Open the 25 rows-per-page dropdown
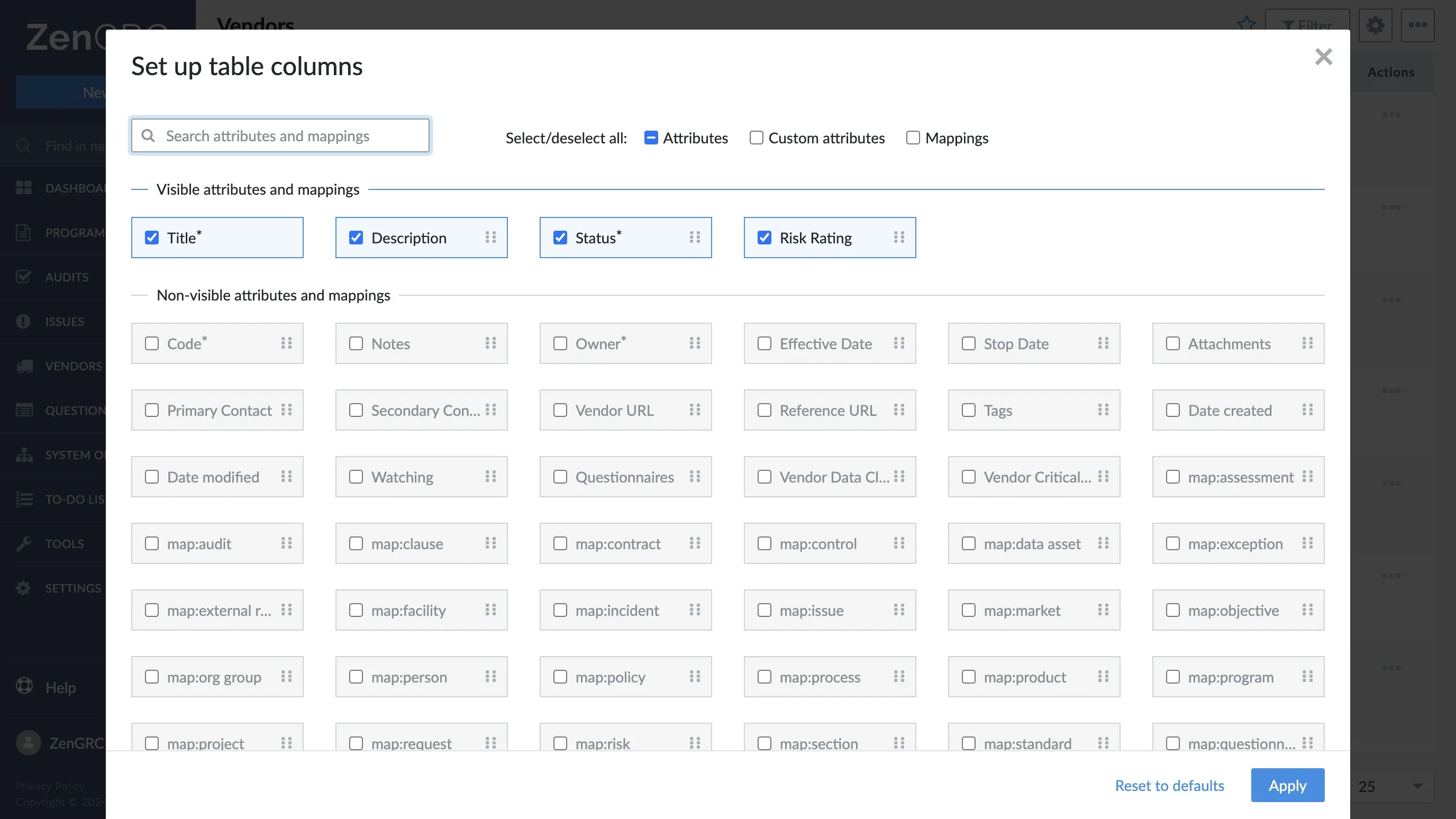Viewport: 1456px width, 819px height. click(x=1392, y=786)
